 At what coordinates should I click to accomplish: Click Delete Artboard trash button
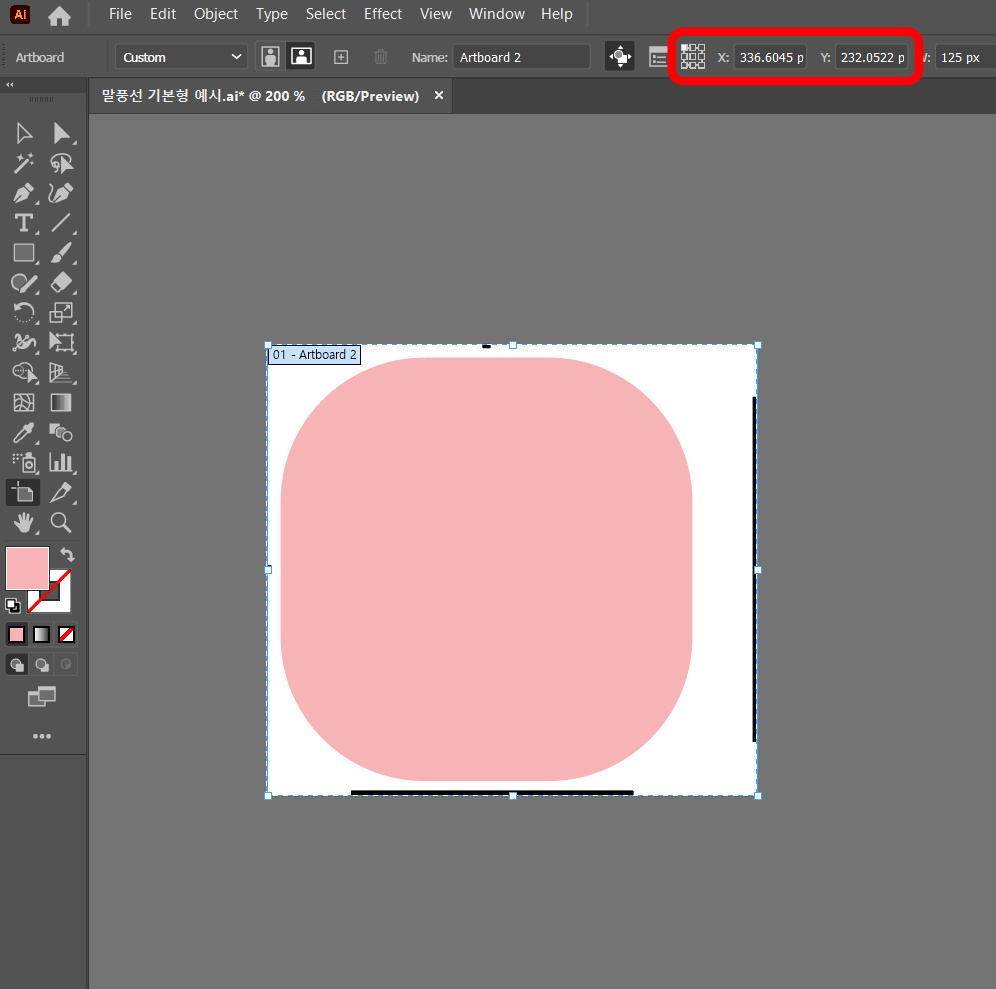pos(380,57)
